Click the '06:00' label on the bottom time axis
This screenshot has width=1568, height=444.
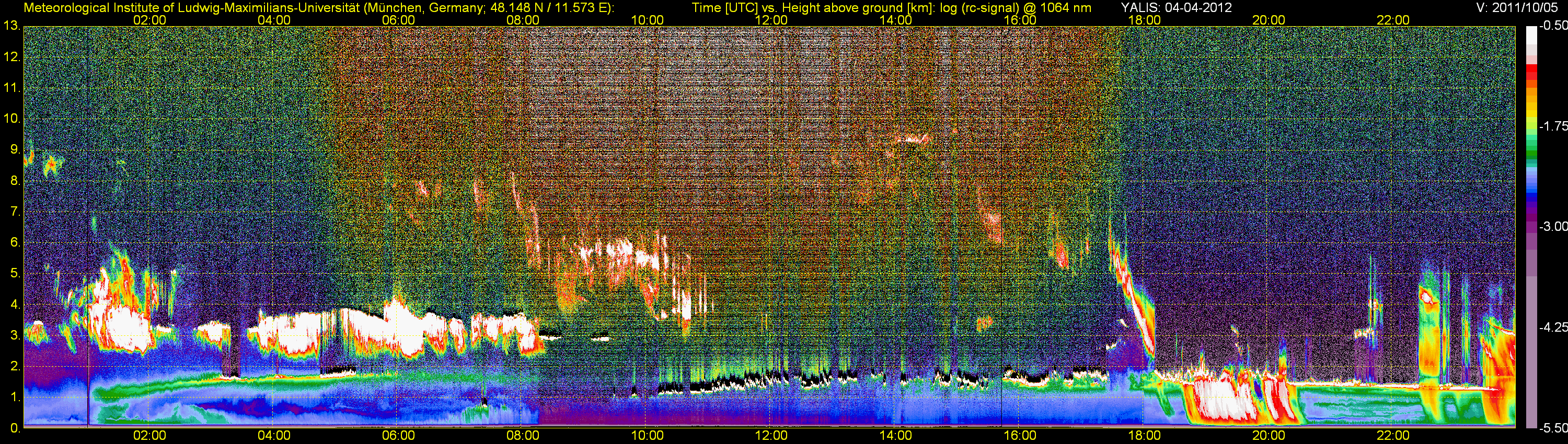pyautogui.click(x=399, y=436)
